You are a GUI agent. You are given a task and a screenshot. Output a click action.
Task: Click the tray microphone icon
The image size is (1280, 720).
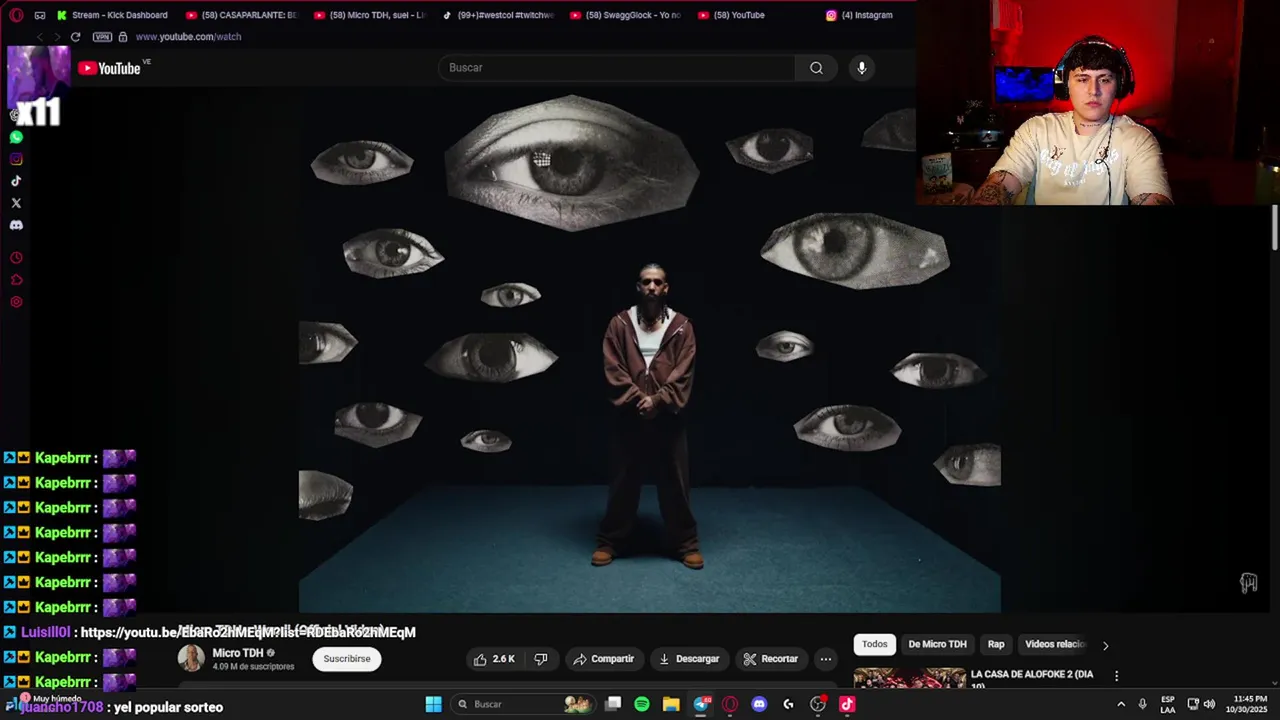point(1142,704)
